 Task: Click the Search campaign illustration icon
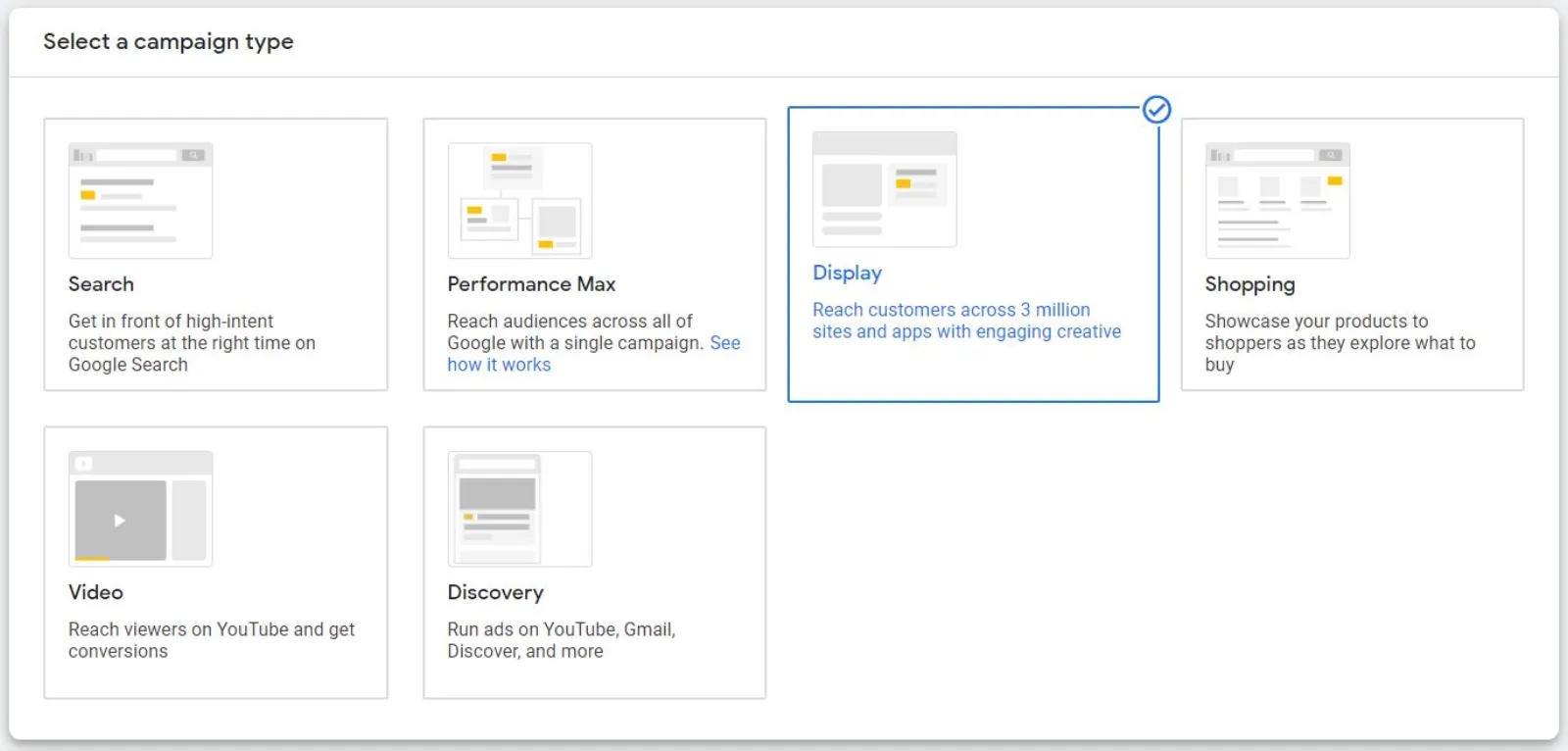point(140,201)
